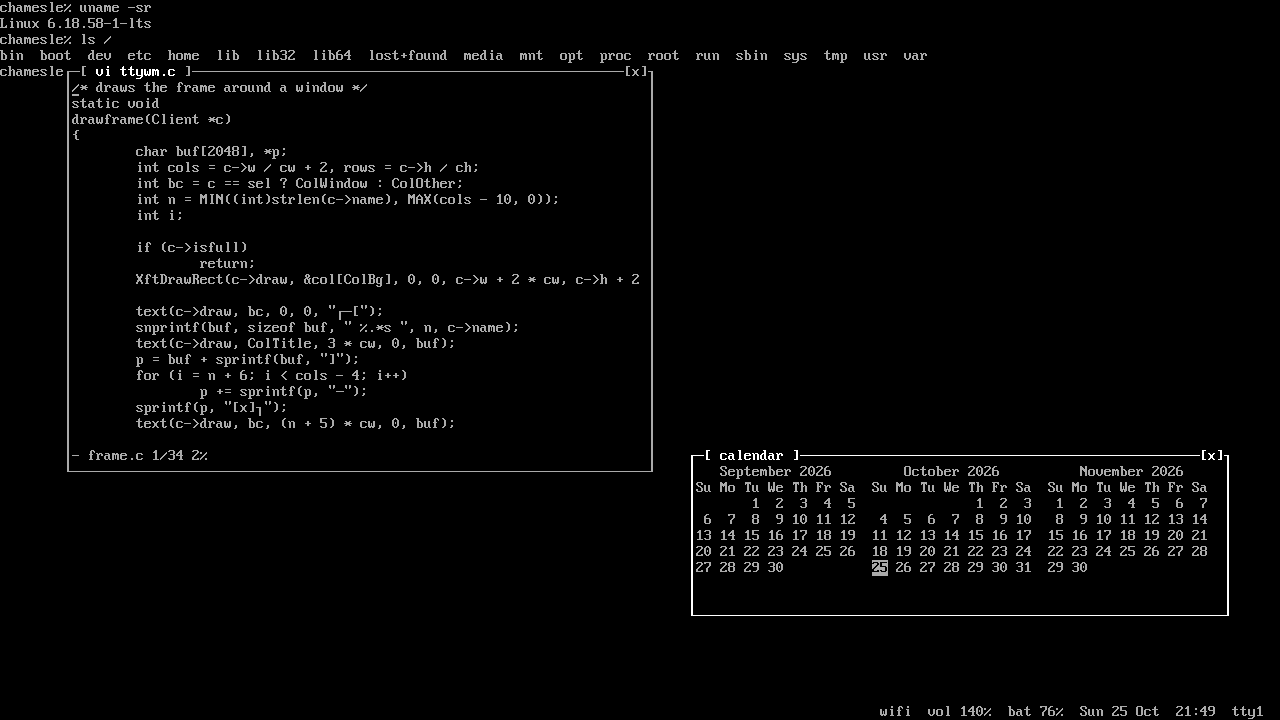Click the 21:49 clock in status bar
Image resolution: width=1280 pixels, height=720 pixels.
click(x=1196, y=712)
